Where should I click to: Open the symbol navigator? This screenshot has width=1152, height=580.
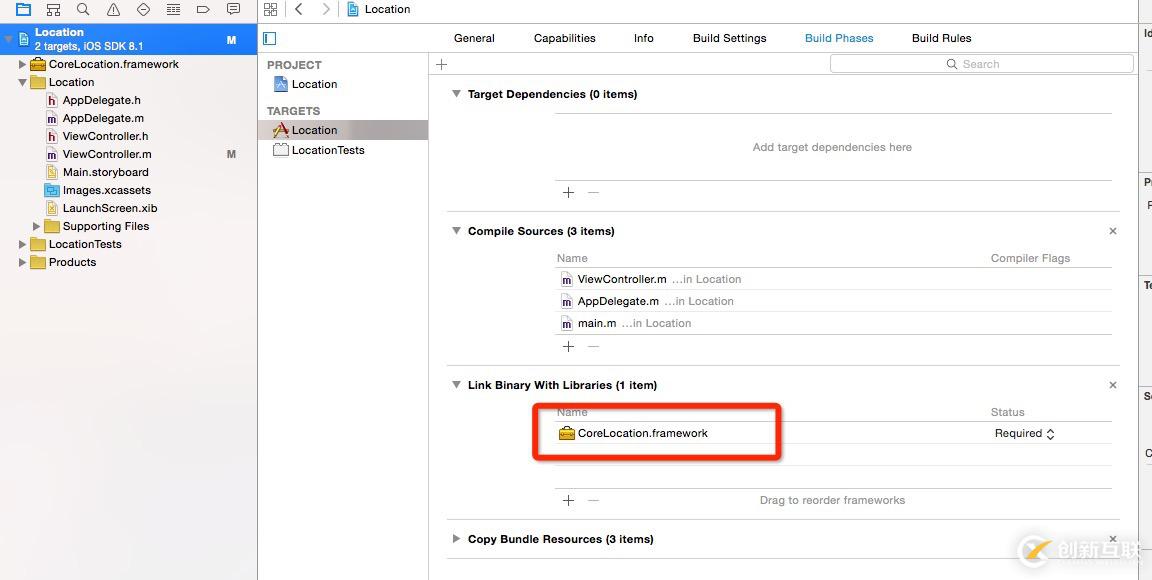click(x=53, y=9)
